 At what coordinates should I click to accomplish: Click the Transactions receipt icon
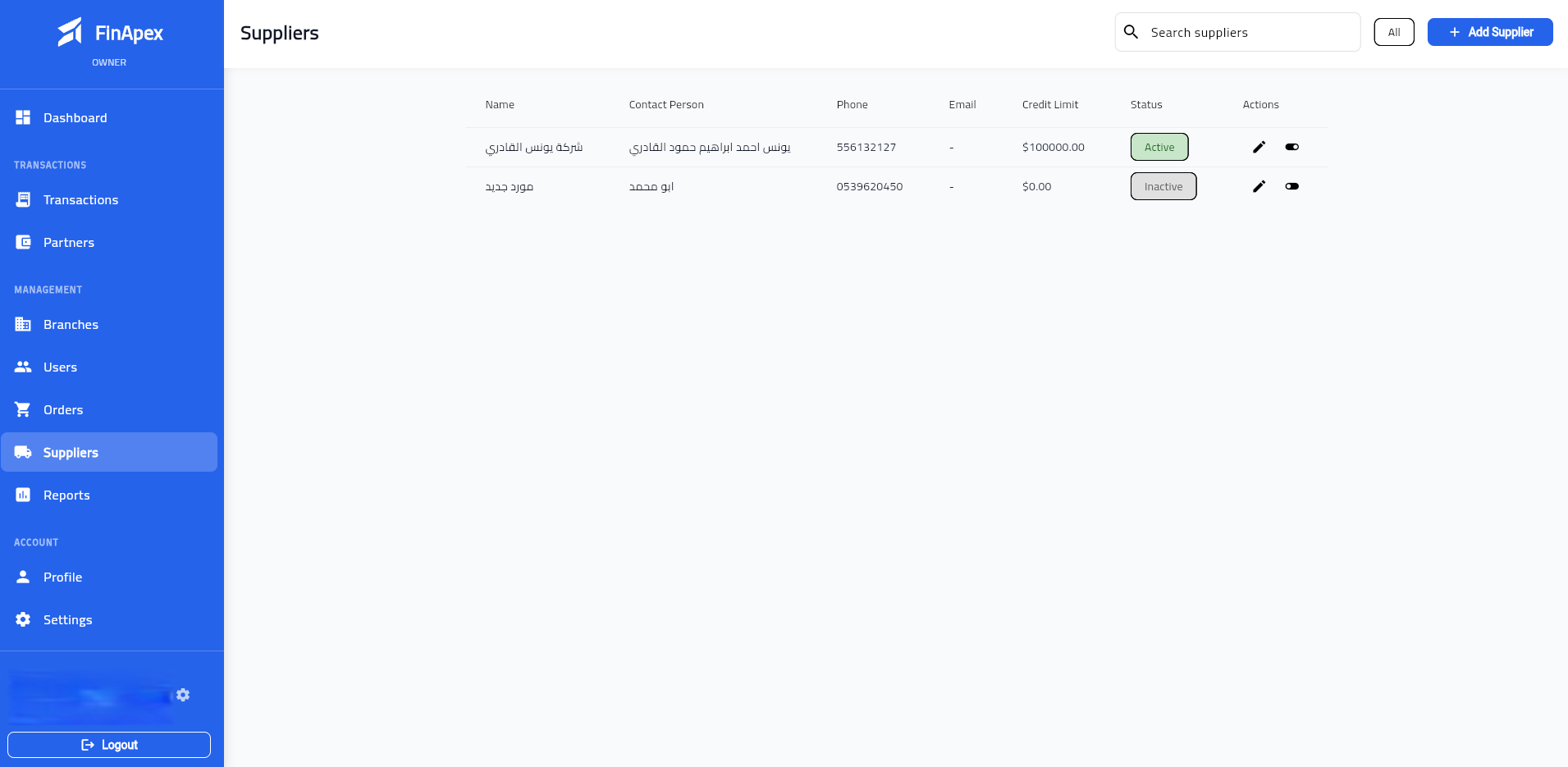[23, 199]
